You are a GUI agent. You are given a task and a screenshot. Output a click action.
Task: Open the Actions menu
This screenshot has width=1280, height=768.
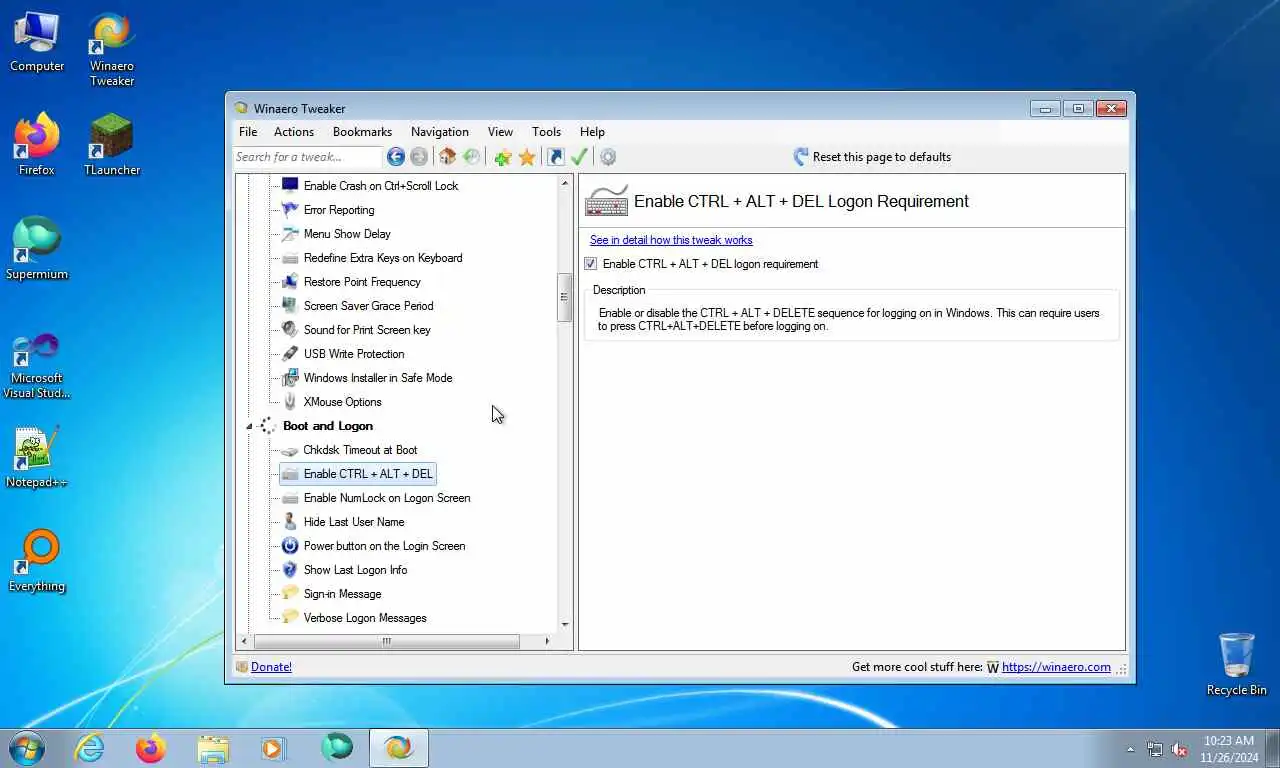pyautogui.click(x=294, y=132)
